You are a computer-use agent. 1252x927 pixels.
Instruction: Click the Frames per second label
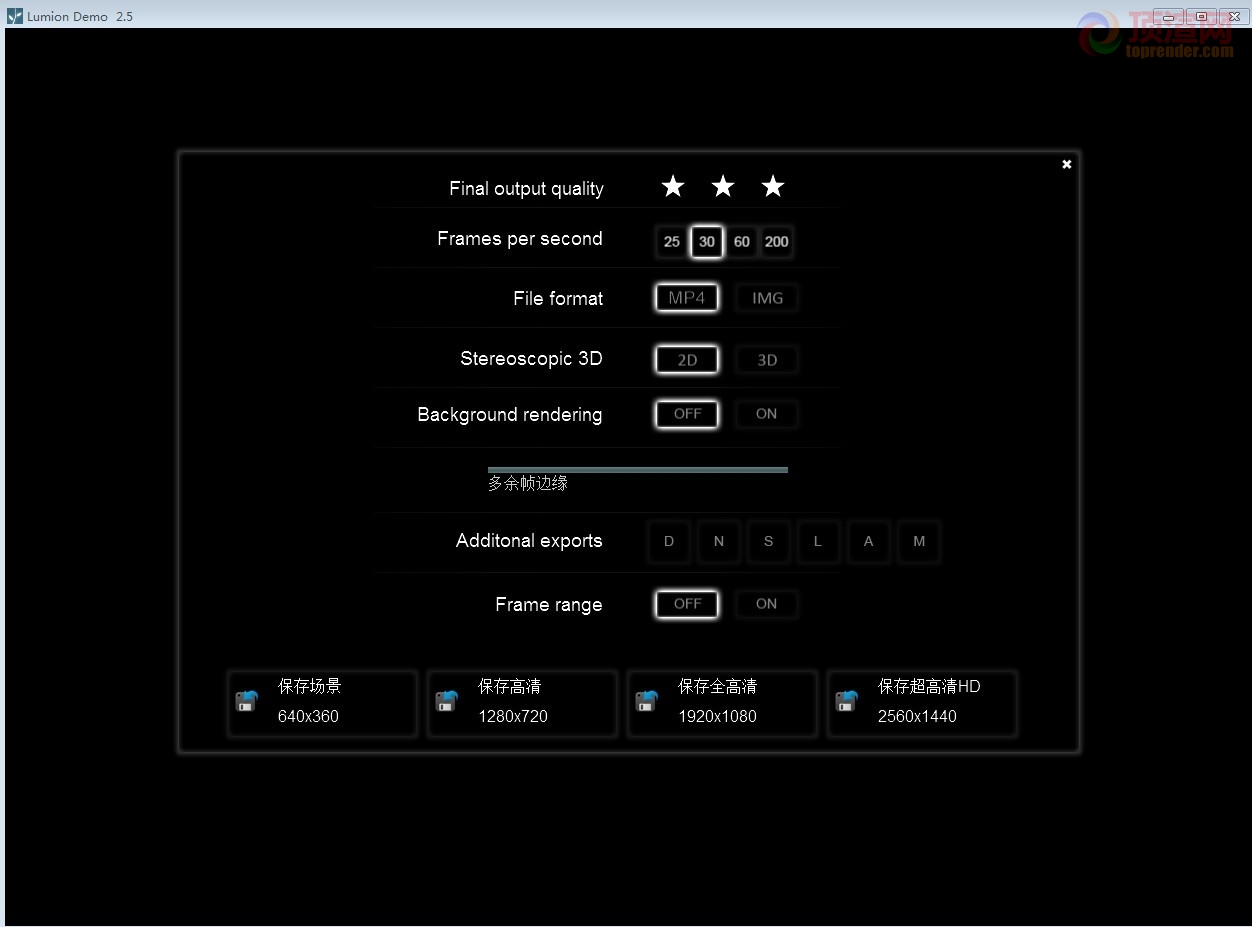(x=520, y=239)
